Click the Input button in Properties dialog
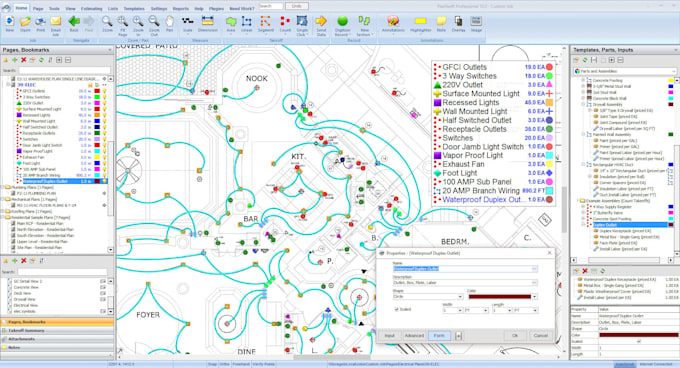 pyautogui.click(x=389, y=335)
